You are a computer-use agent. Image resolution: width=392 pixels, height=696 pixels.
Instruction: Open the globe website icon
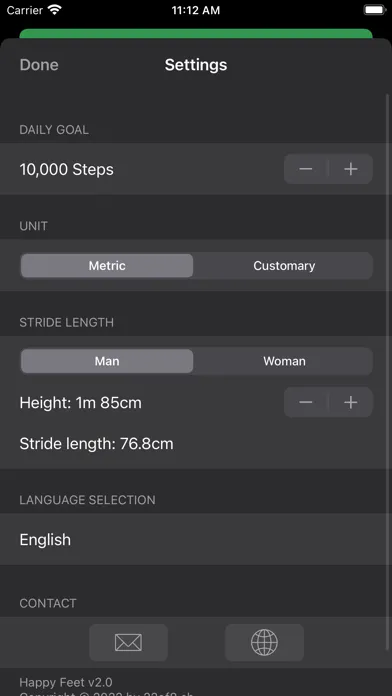[x=264, y=642]
